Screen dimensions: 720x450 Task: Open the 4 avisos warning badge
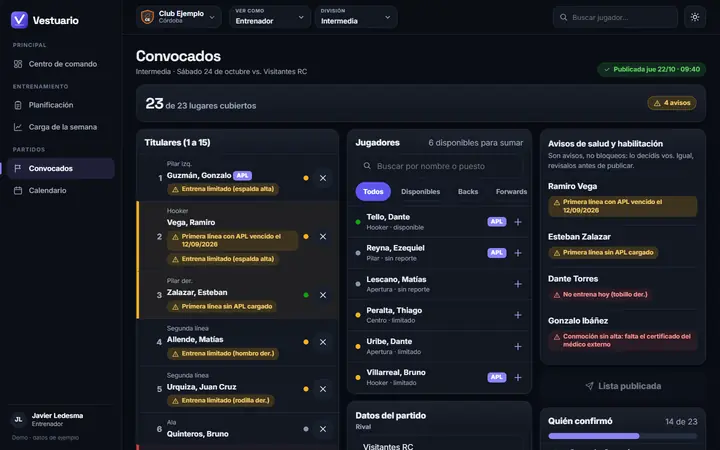tap(672, 103)
